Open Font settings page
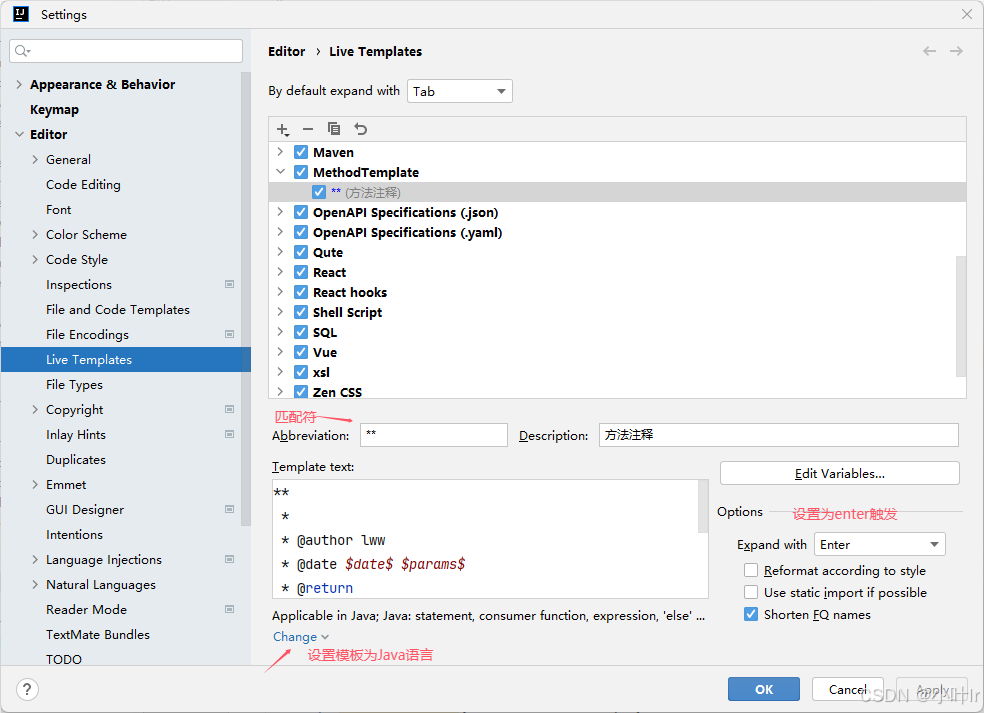This screenshot has width=984, height=713. 58,210
